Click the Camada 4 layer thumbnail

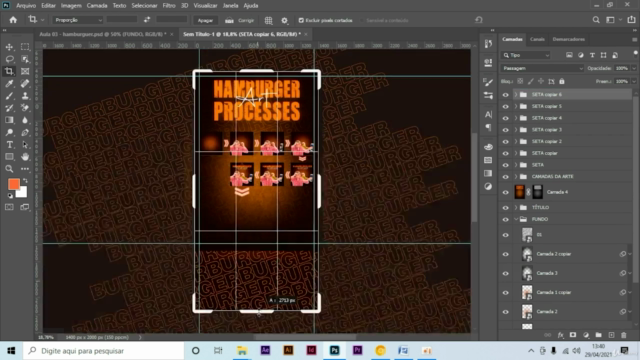(x=520, y=192)
